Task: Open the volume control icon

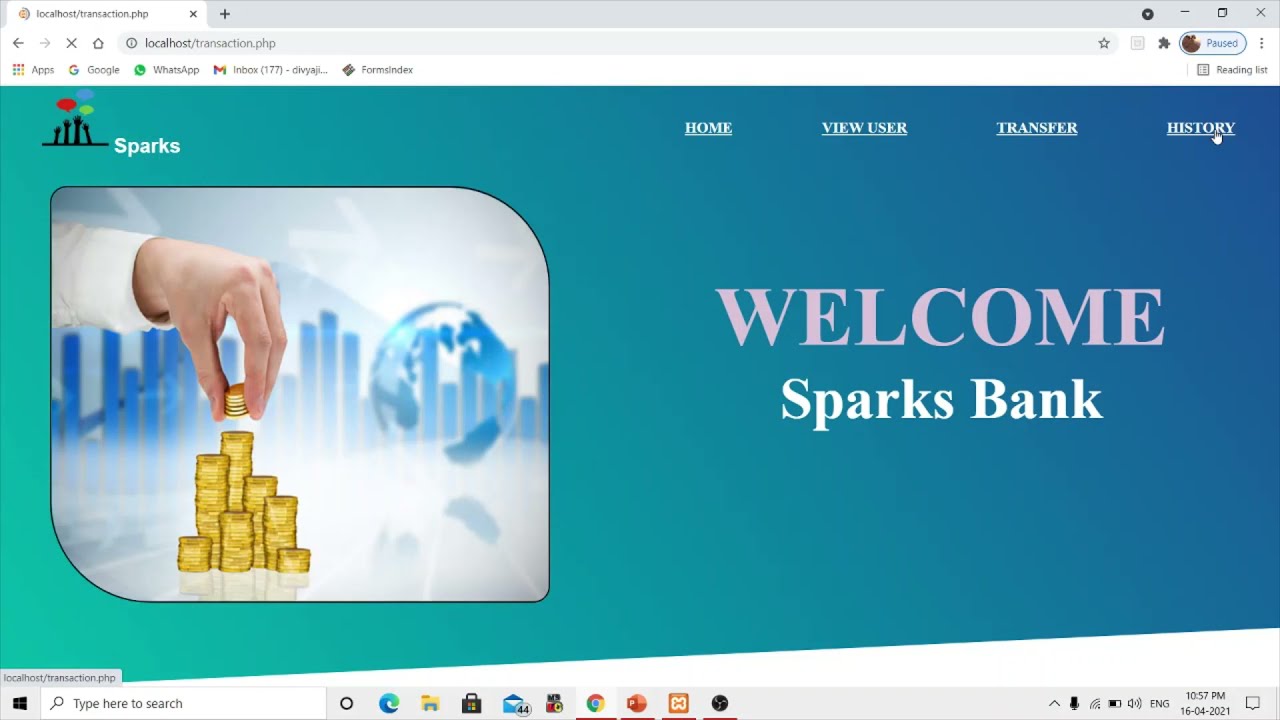Action: click(x=1134, y=703)
